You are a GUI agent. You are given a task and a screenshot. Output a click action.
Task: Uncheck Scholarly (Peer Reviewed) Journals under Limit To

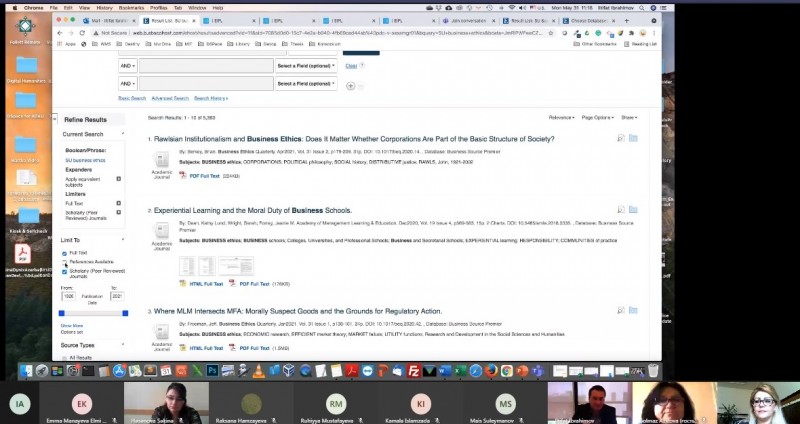(64, 272)
